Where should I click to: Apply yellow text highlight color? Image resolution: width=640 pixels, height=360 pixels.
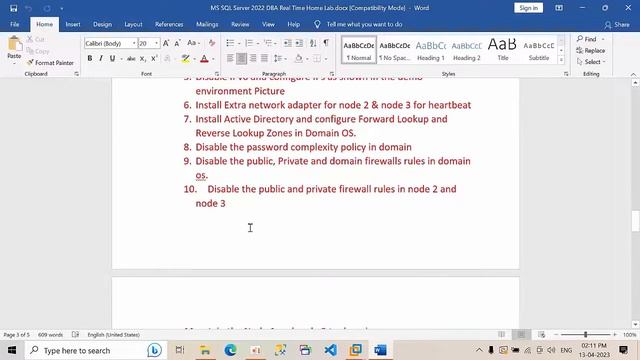(186, 59)
